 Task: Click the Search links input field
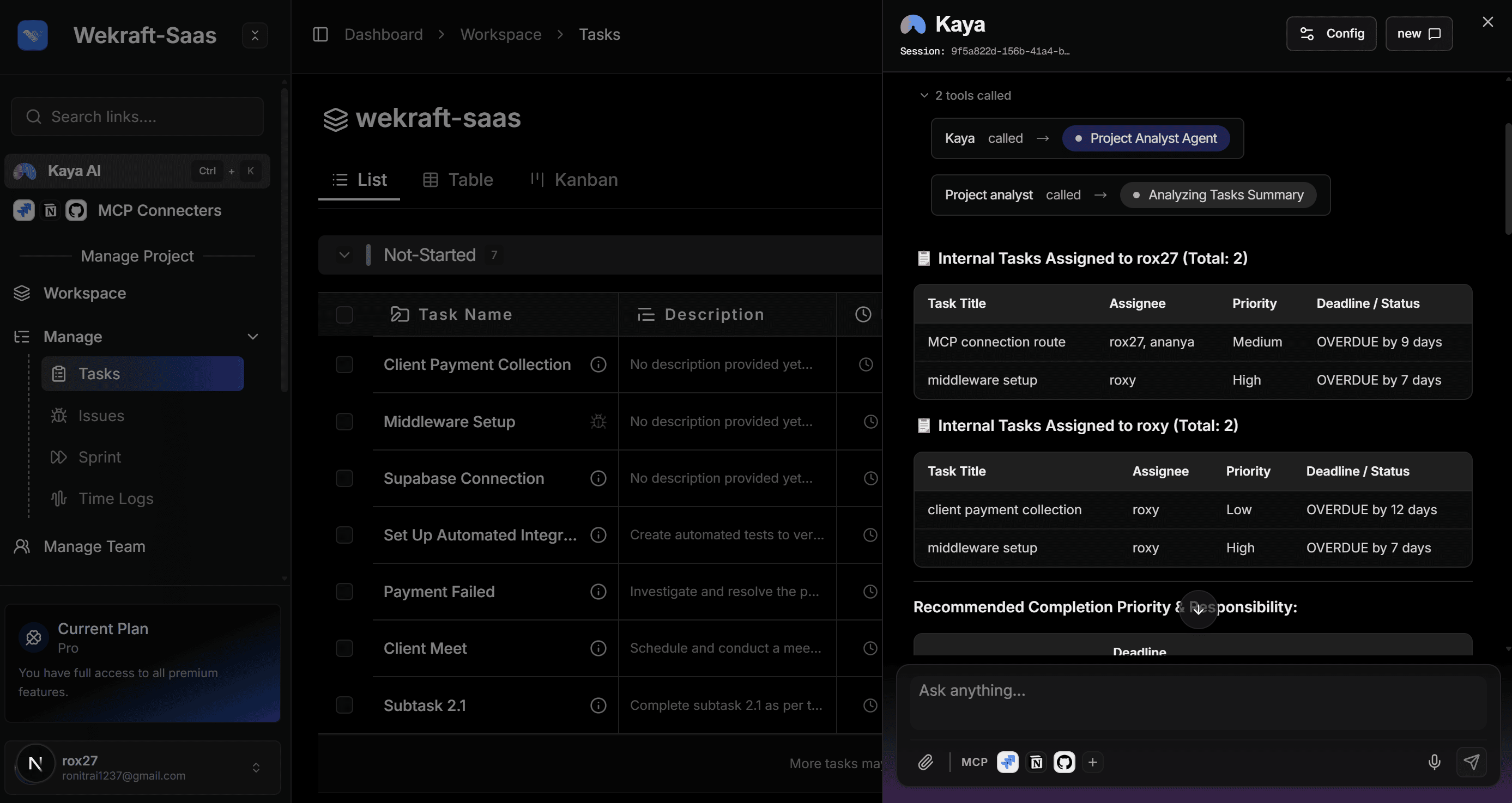click(137, 117)
